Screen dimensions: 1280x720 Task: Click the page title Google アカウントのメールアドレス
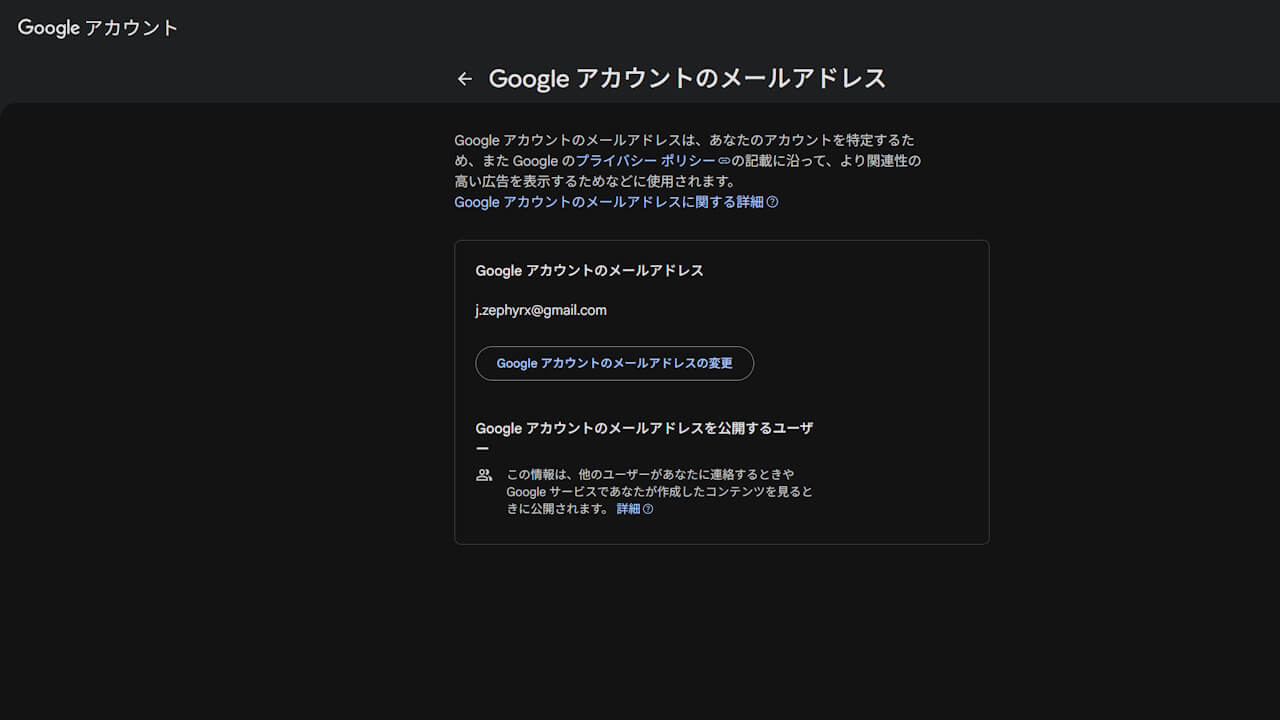tap(687, 78)
